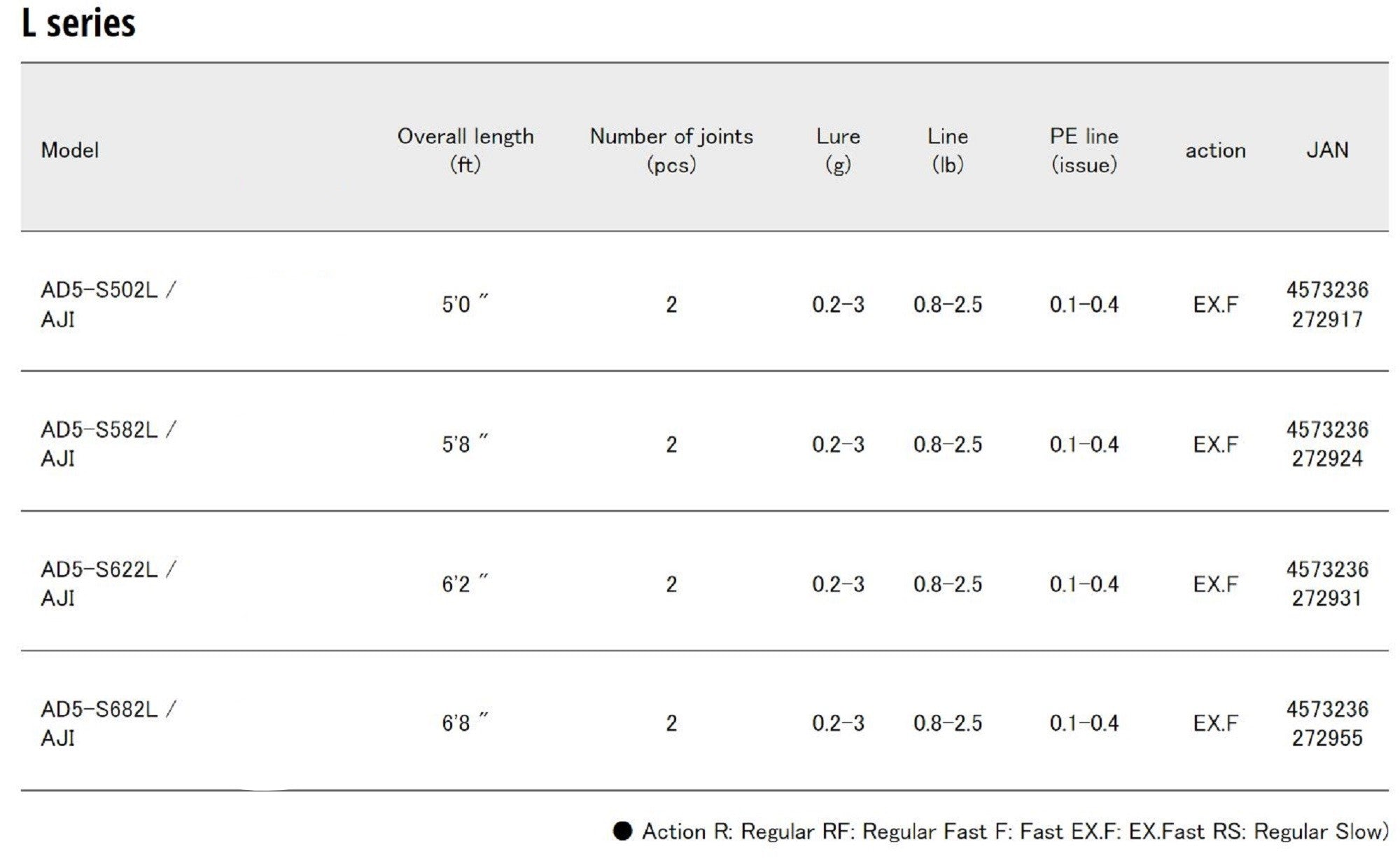
Task: Click the PE line (issue) header
Action: click(x=1084, y=150)
